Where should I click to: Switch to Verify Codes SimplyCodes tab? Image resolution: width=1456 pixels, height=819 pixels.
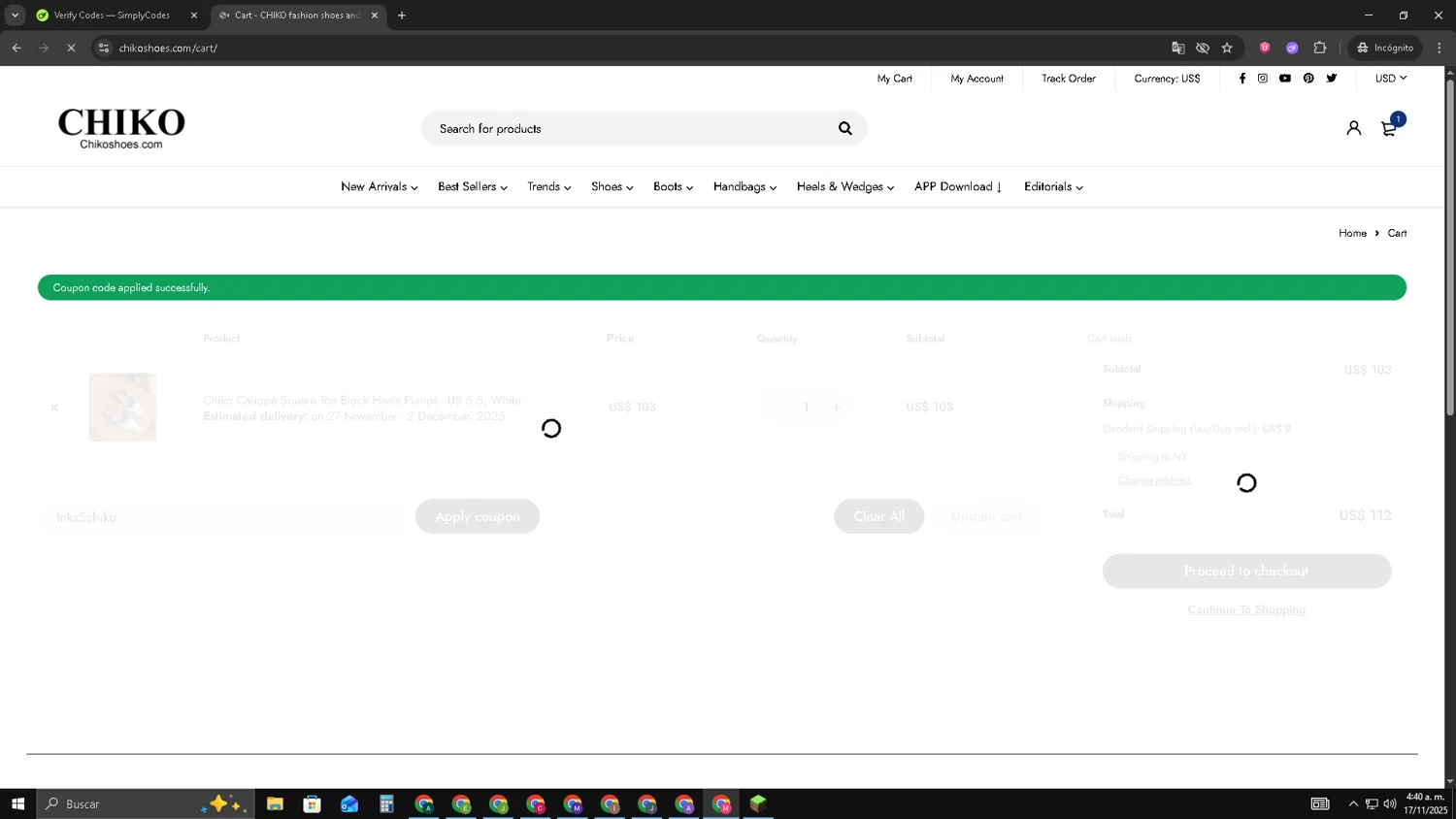tap(116, 16)
